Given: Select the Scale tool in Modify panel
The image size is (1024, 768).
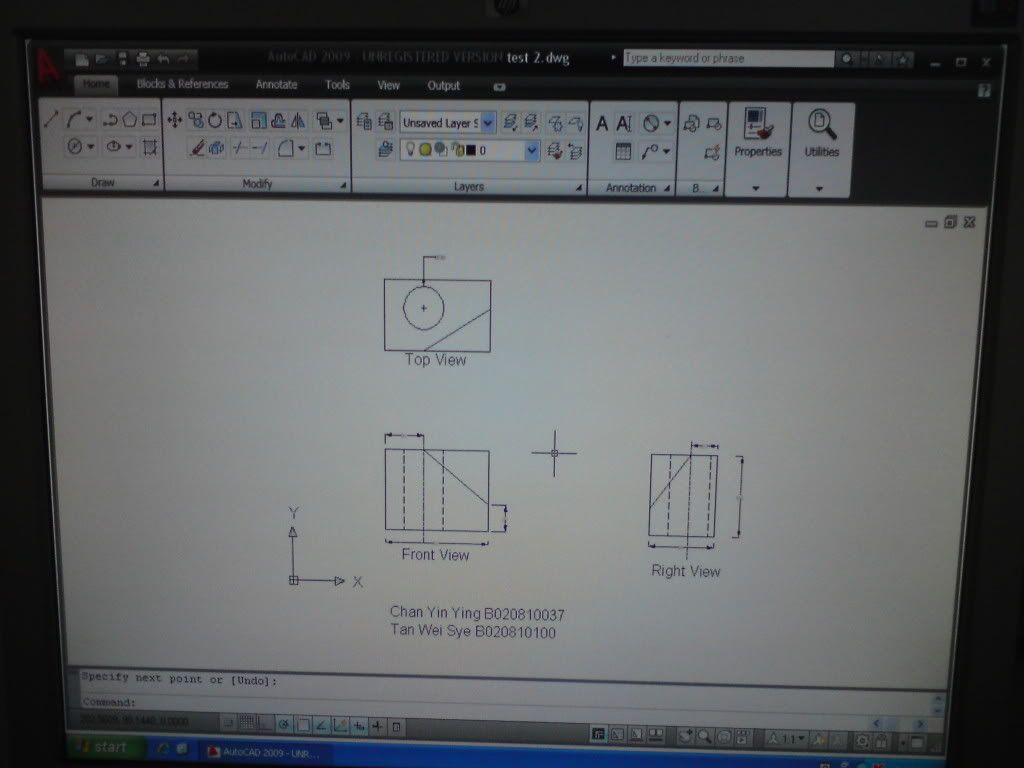Looking at the screenshot, I should (x=259, y=120).
